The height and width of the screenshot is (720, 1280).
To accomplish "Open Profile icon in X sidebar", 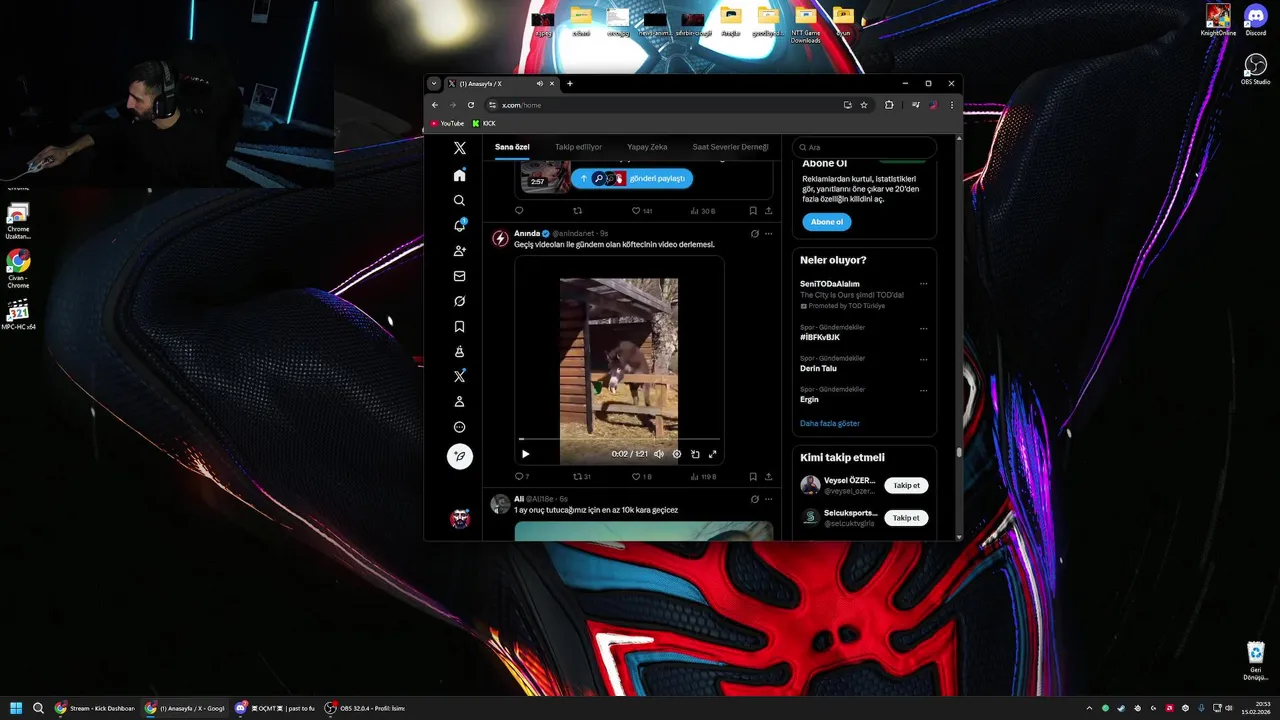I will 459,402.
